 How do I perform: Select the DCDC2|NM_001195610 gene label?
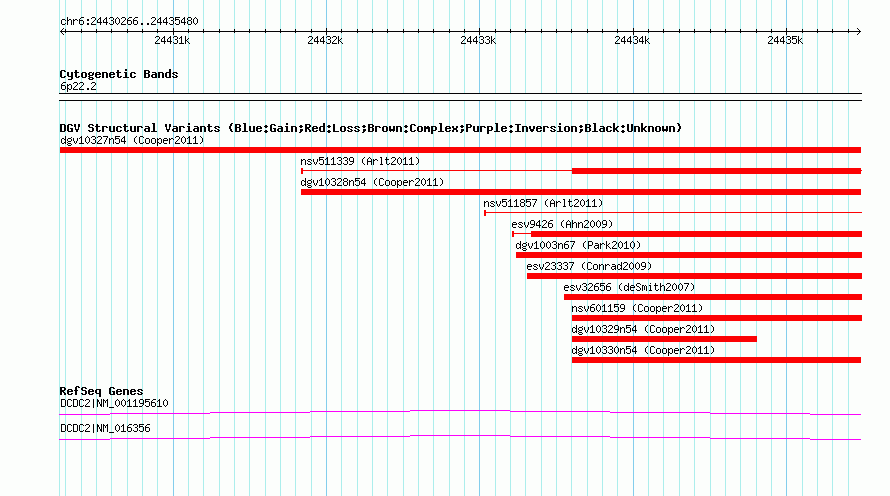click(x=114, y=404)
